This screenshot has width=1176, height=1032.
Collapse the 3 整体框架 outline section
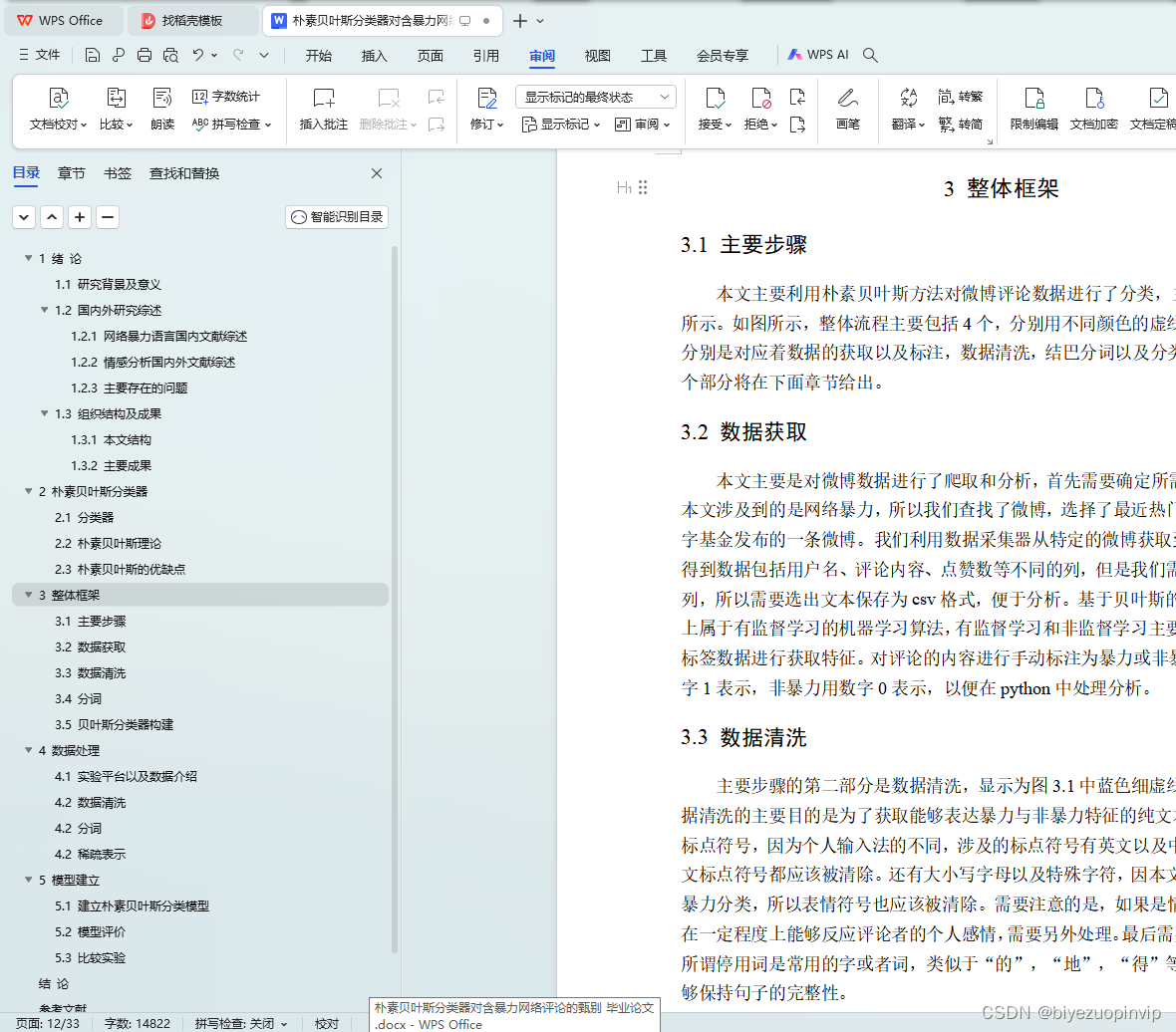tap(27, 594)
